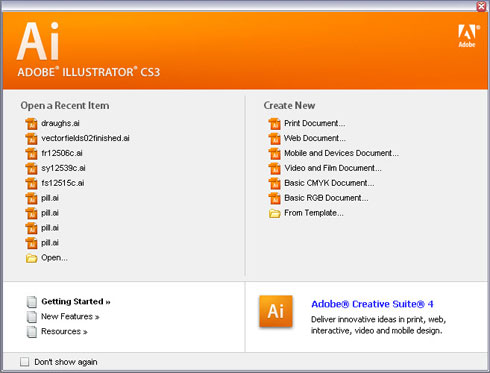This screenshot has width=490, height=373.
Task: Click the Ai icon beside Video and Film Document...
Action: (x=274, y=169)
